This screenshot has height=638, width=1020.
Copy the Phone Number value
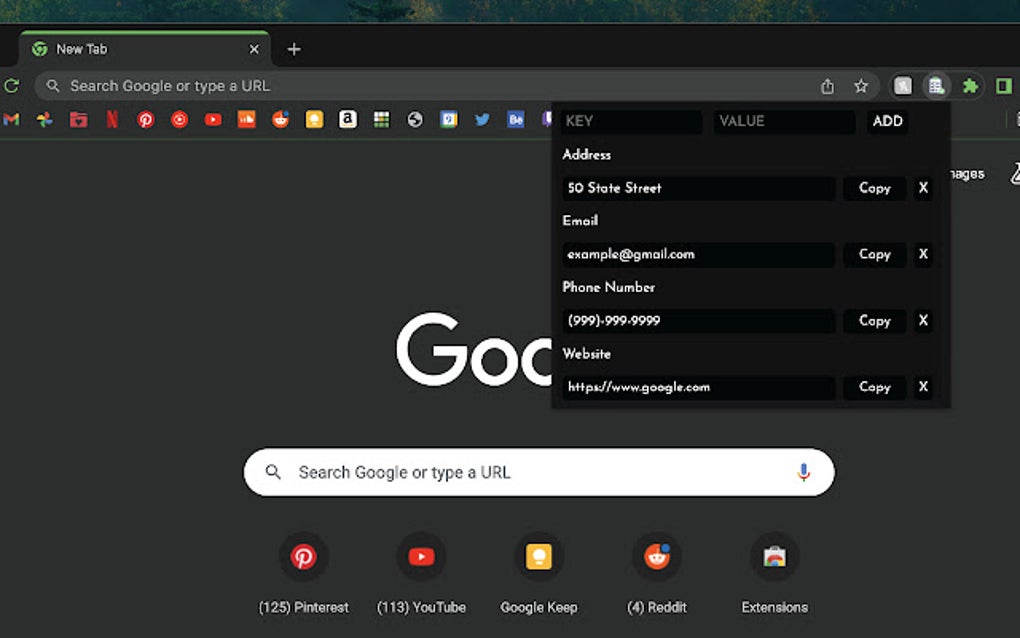pos(874,321)
